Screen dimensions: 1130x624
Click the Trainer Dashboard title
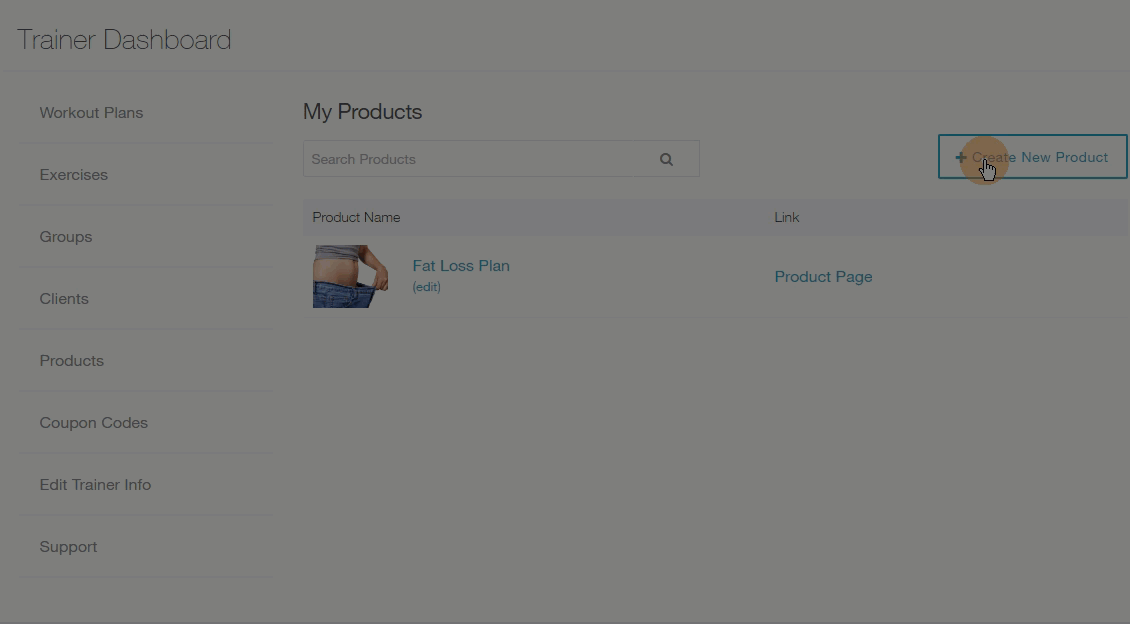coord(124,40)
